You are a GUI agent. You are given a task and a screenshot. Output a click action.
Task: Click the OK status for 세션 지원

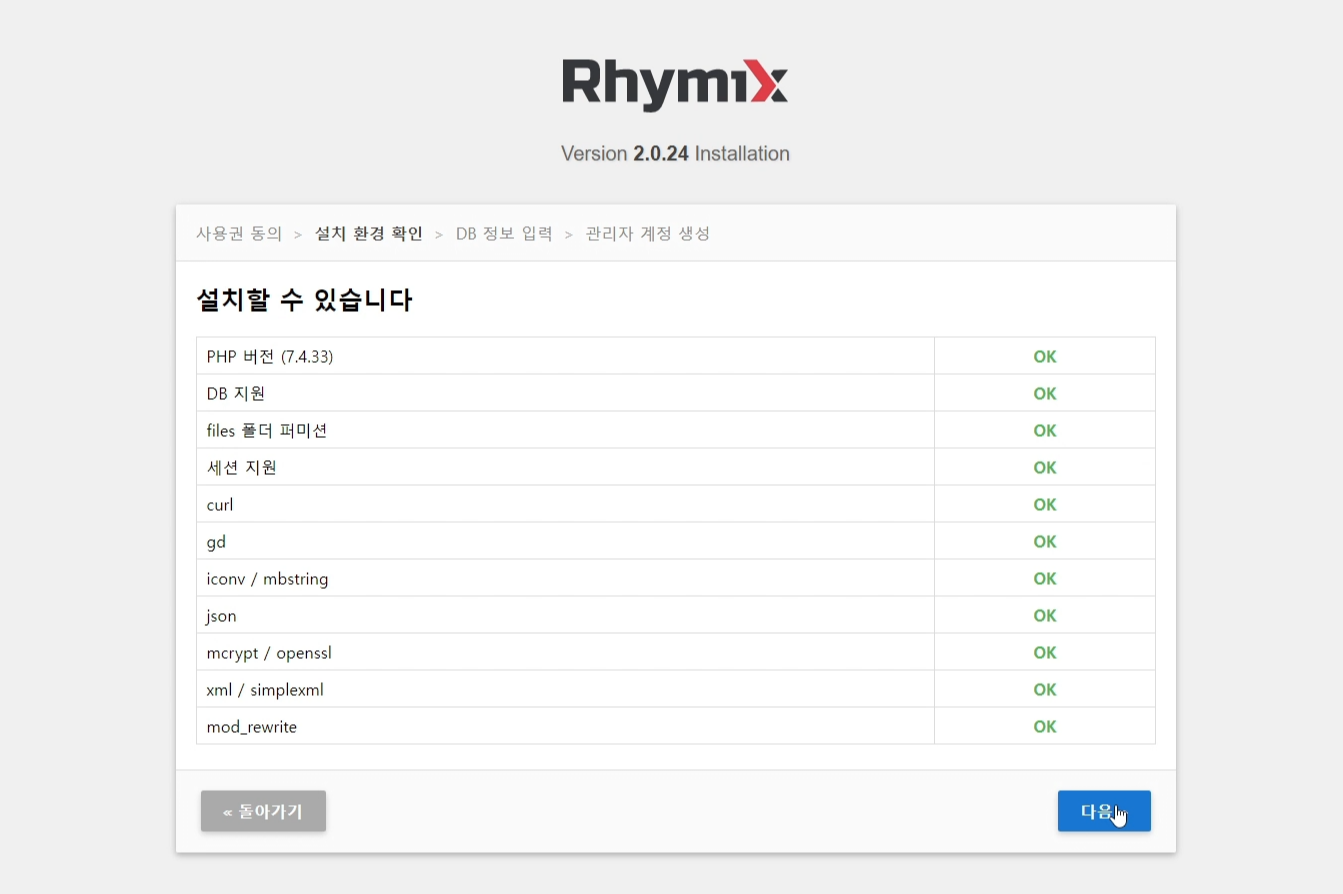point(1045,468)
